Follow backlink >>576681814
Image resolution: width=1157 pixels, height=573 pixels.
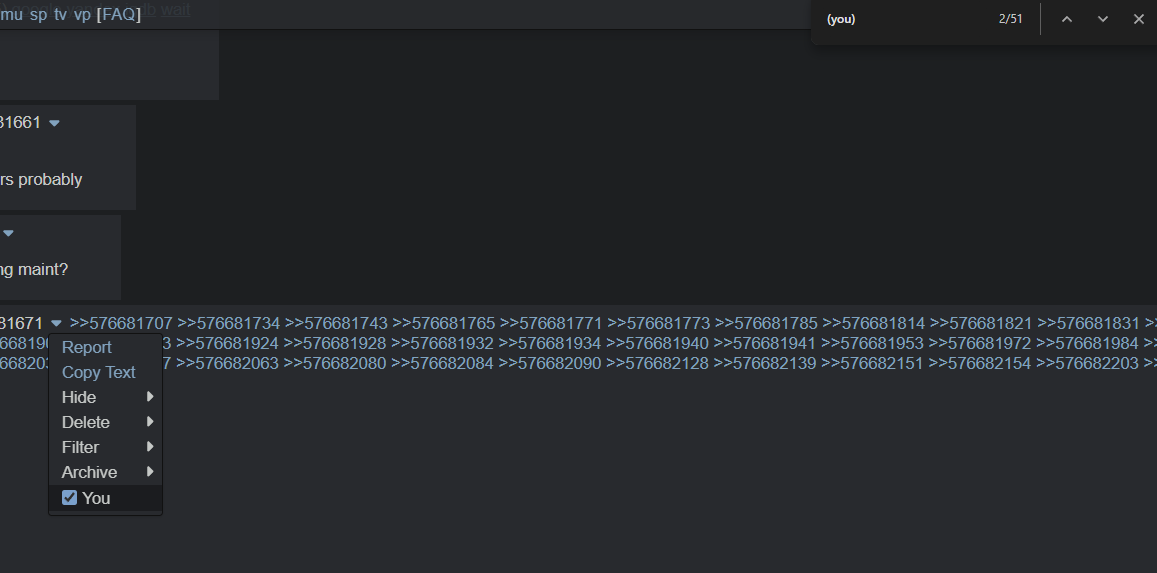(x=874, y=324)
